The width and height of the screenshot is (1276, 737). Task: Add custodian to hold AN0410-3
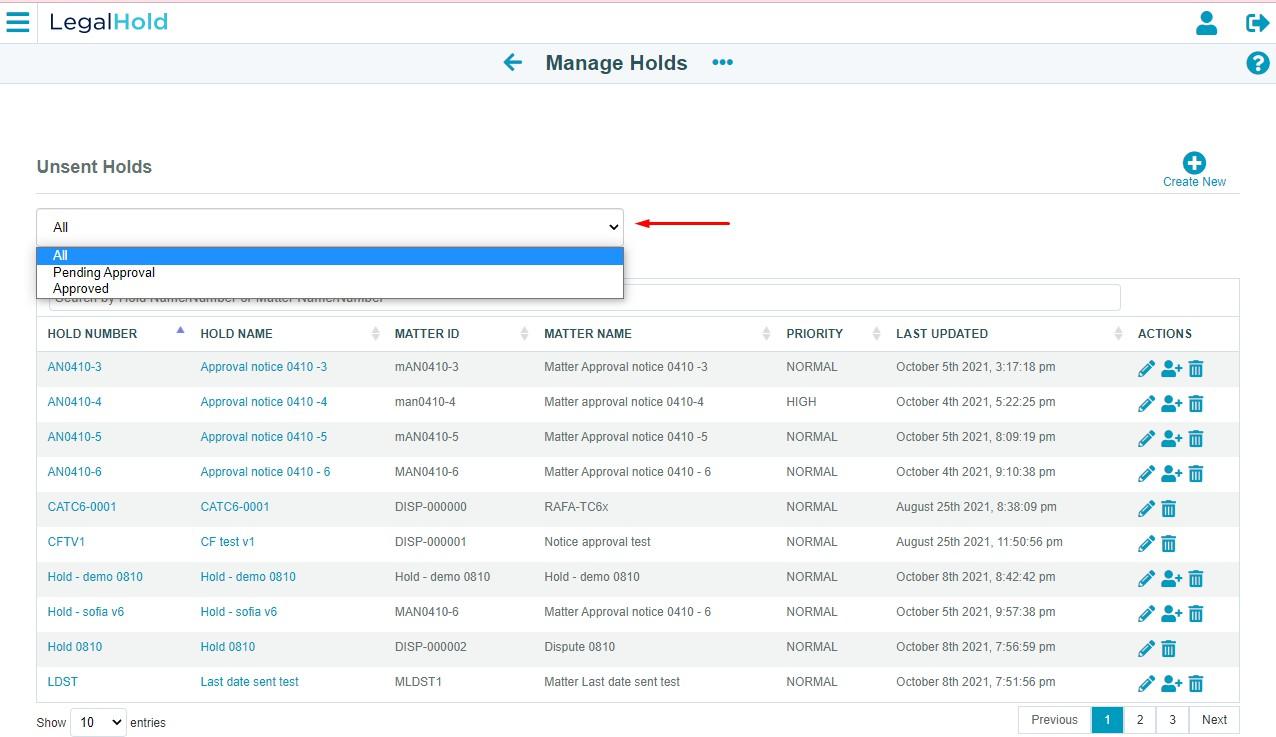pos(1171,369)
